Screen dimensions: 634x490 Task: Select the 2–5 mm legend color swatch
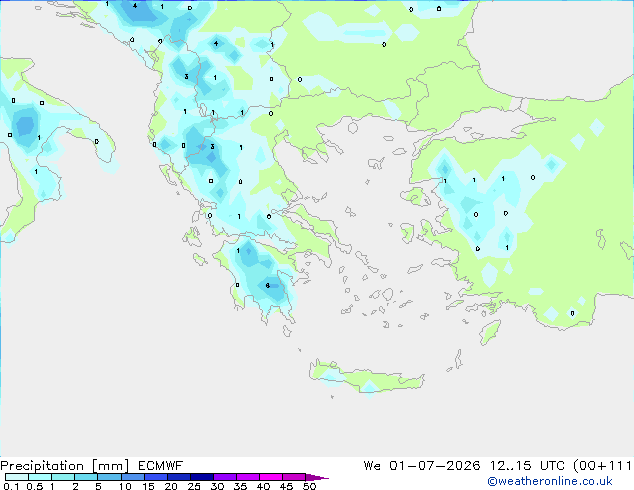(86, 477)
